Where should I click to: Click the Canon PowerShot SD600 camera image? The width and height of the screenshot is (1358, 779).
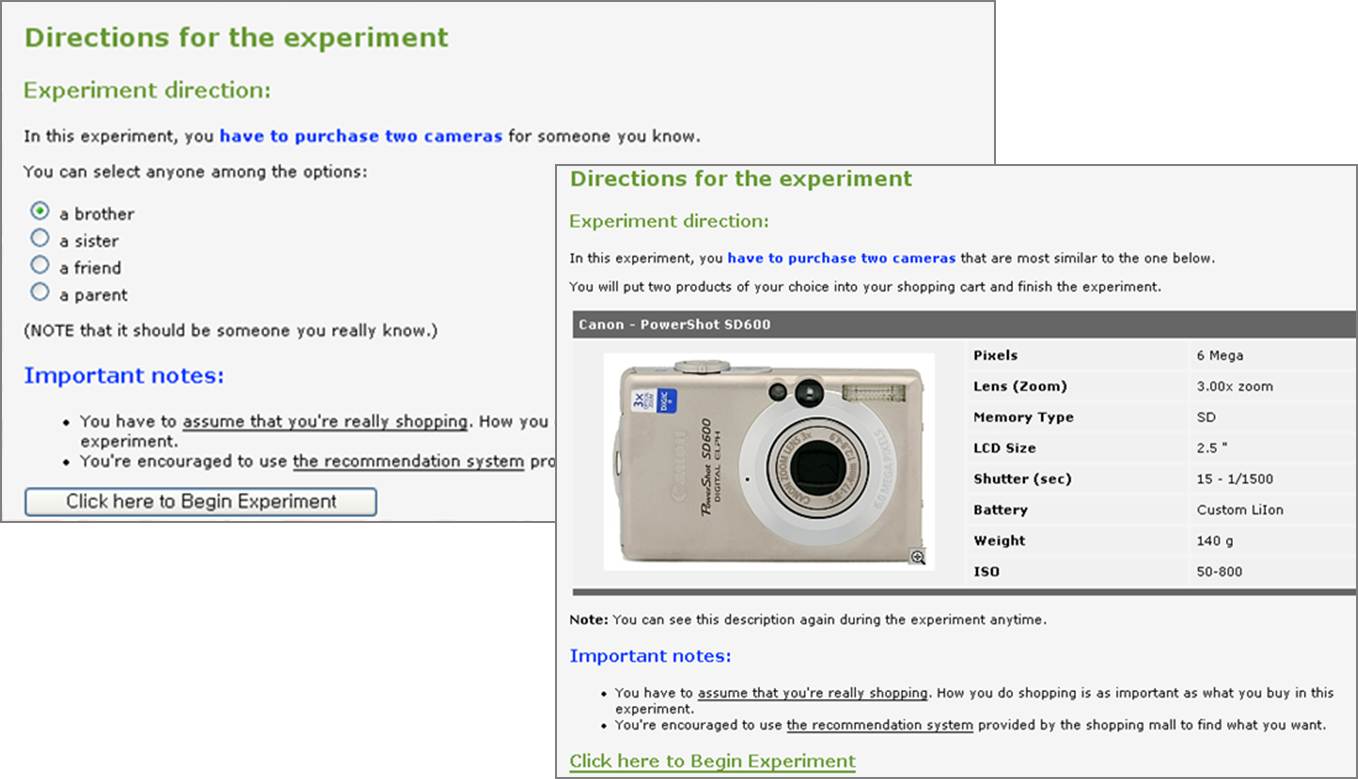tap(769, 461)
